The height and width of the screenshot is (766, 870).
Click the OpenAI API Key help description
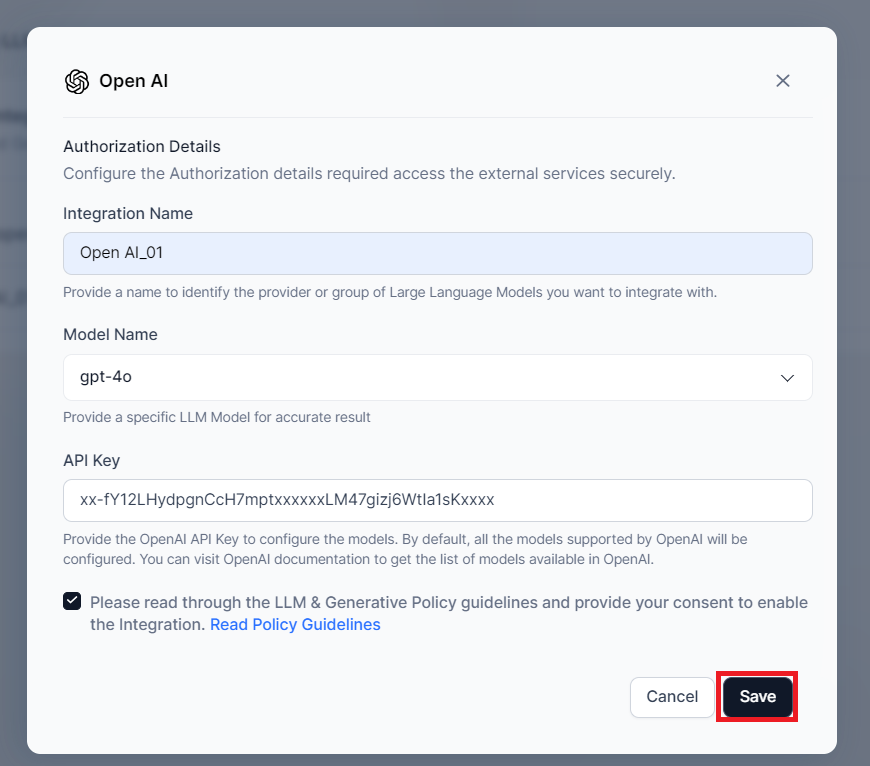tap(405, 549)
